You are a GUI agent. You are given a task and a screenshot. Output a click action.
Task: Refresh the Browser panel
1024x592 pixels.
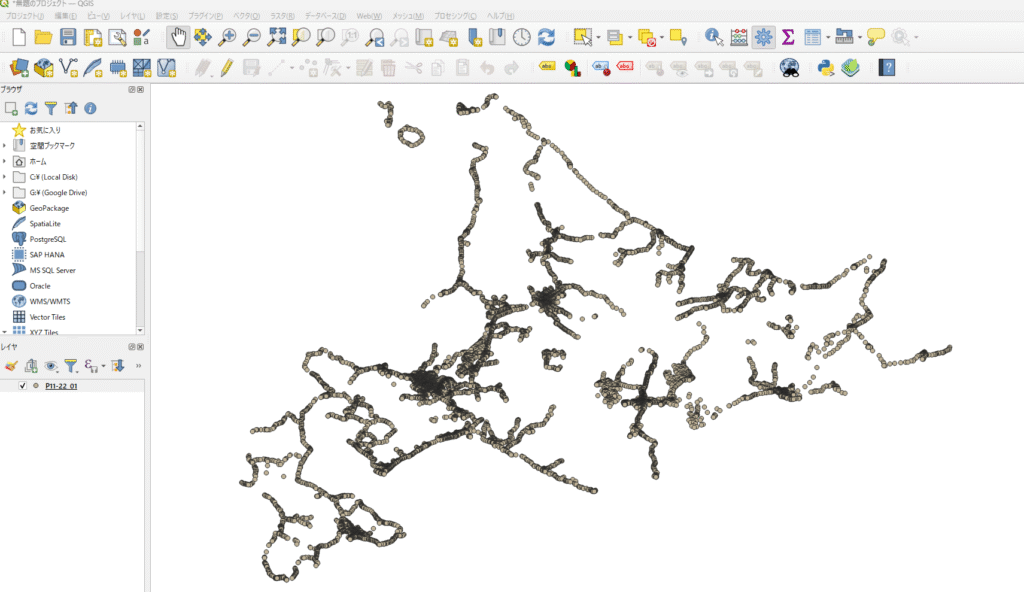[31, 108]
